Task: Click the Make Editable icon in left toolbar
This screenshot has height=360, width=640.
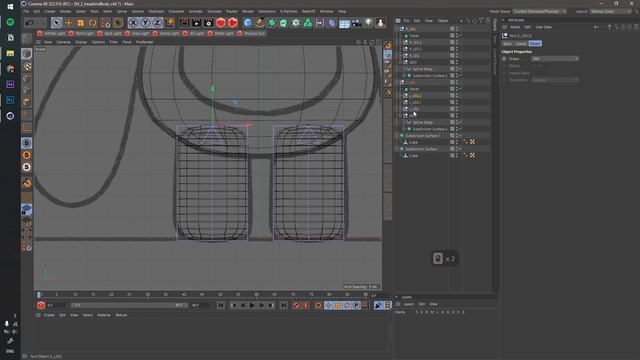Action: 27,38
